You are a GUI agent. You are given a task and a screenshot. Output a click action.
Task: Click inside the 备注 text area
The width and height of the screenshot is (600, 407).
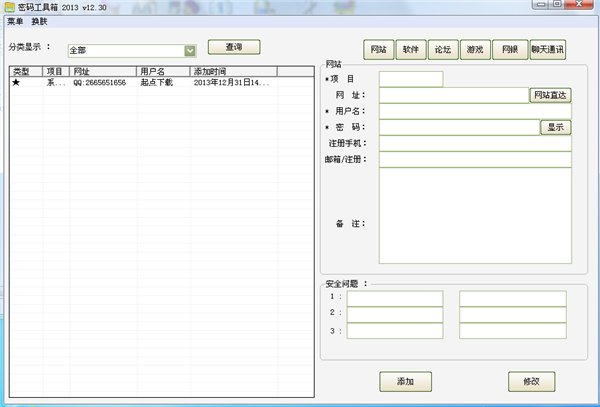point(475,216)
